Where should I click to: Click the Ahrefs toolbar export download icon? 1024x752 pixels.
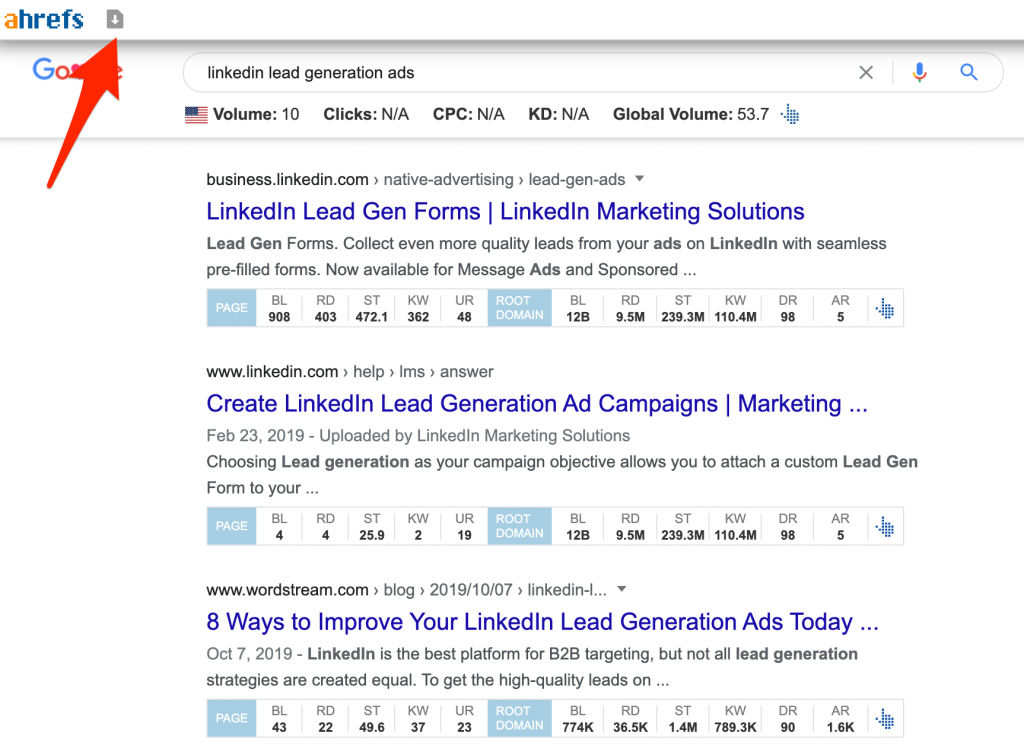pos(115,19)
